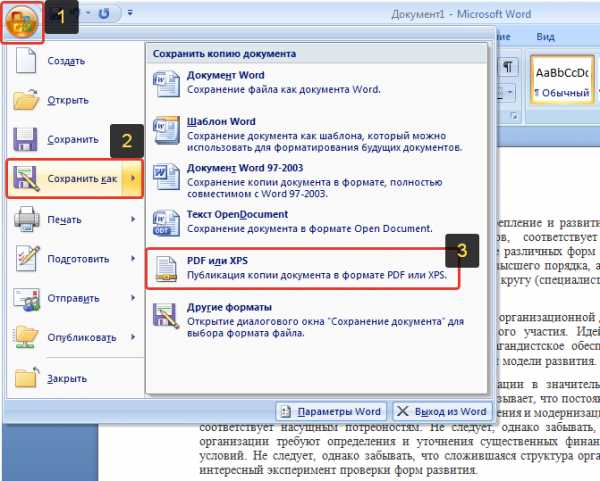Click the X icon on Выход из Word
The image size is (600, 481).
point(402,411)
